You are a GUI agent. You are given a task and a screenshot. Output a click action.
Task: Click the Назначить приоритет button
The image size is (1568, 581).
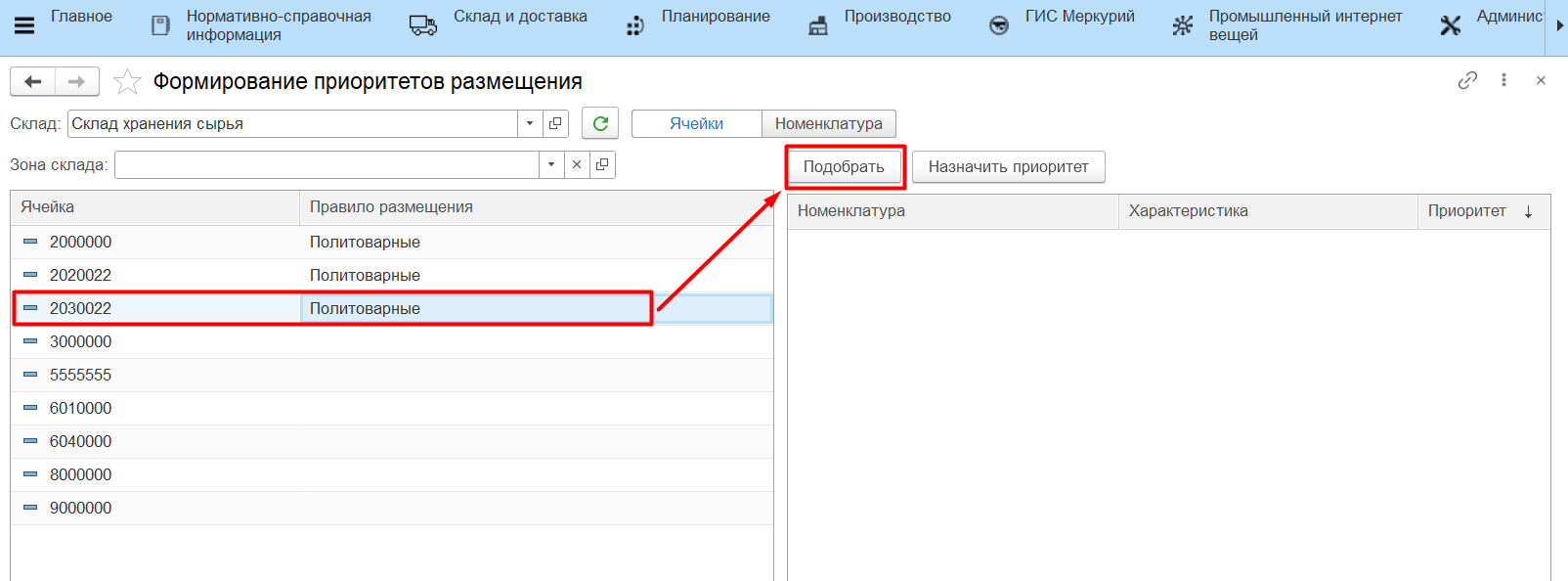1008,167
